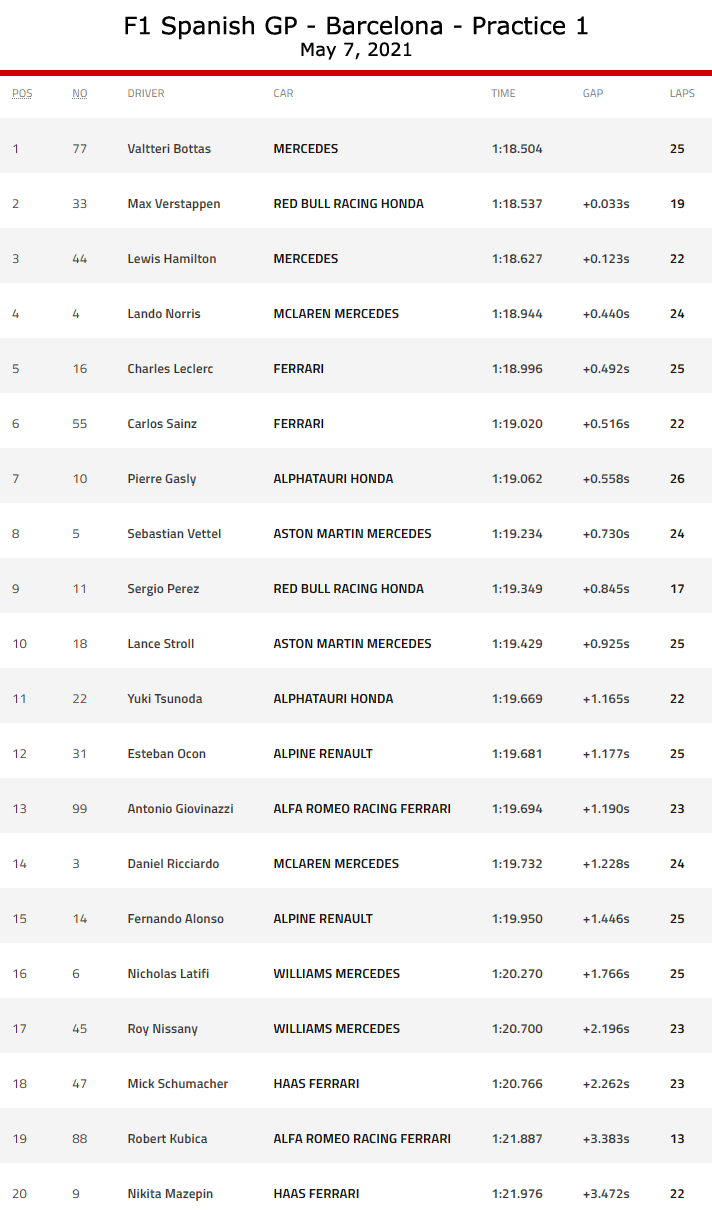Select Sergio Perez's gap +0.845s
Screen dimensions: 712x1212
tap(606, 589)
